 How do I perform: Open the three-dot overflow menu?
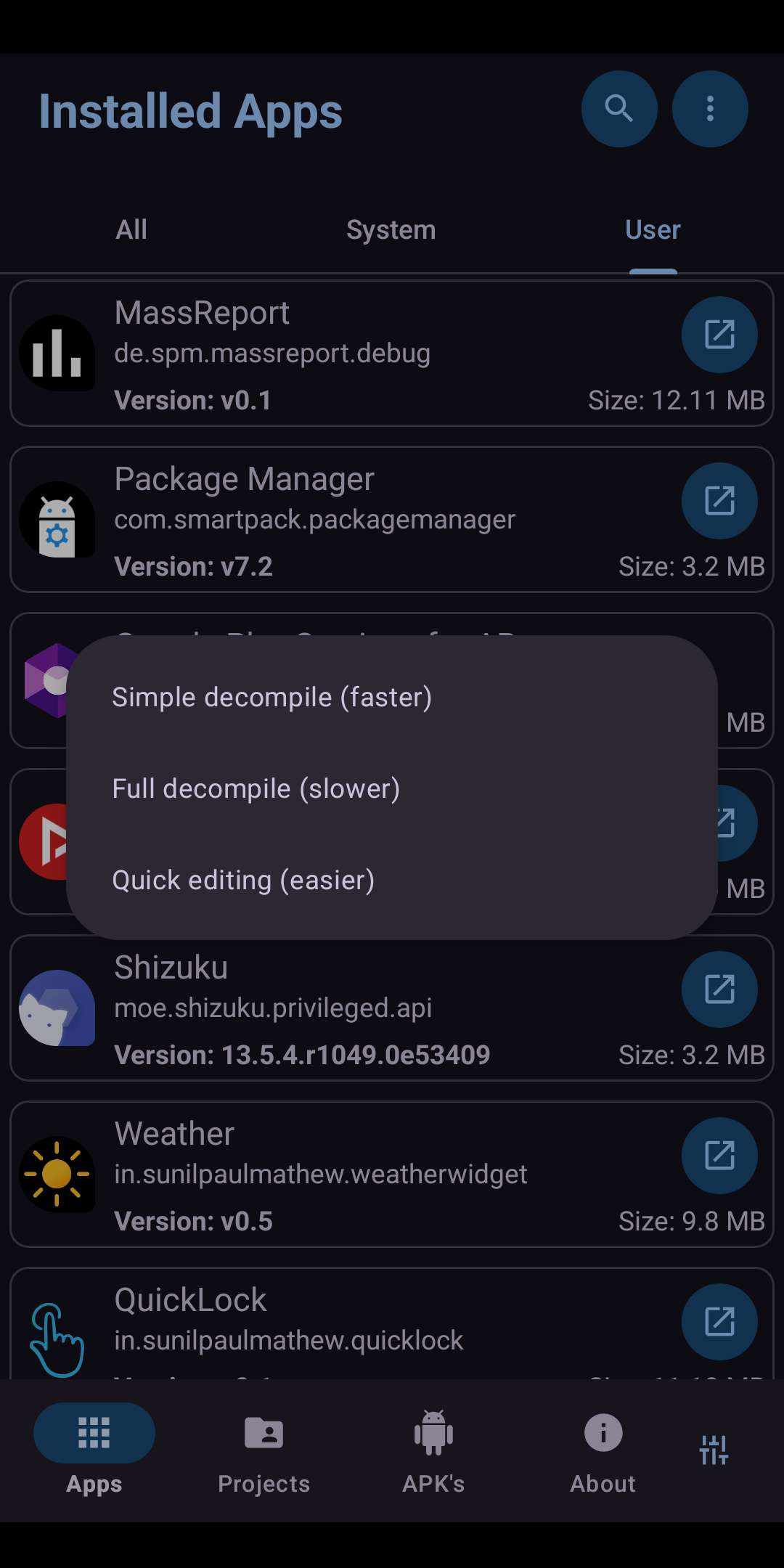(x=710, y=109)
